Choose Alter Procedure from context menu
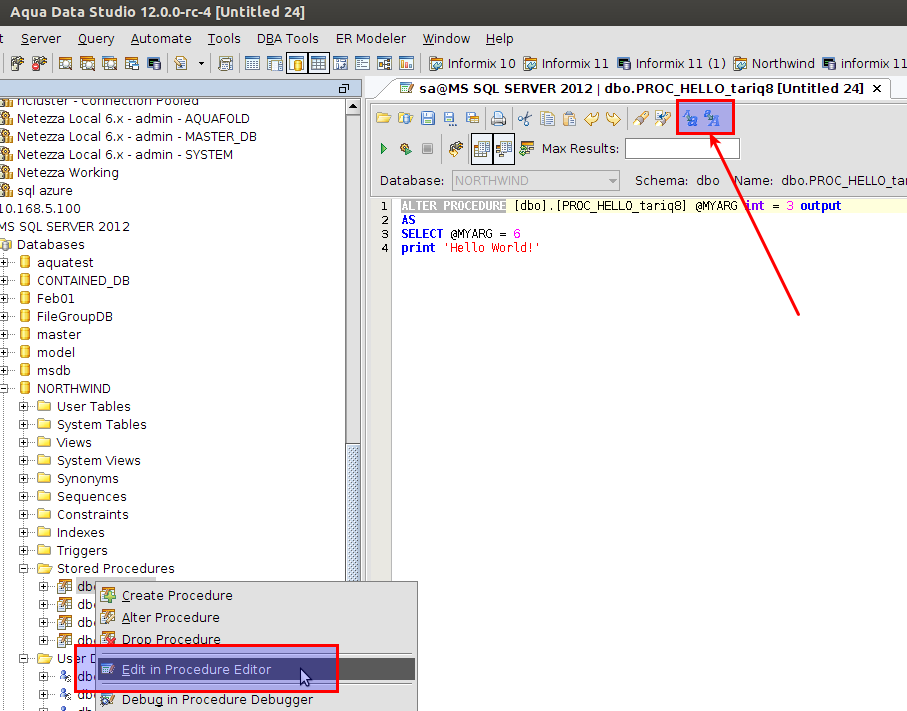This screenshot has height=711, width=907. 256,617
